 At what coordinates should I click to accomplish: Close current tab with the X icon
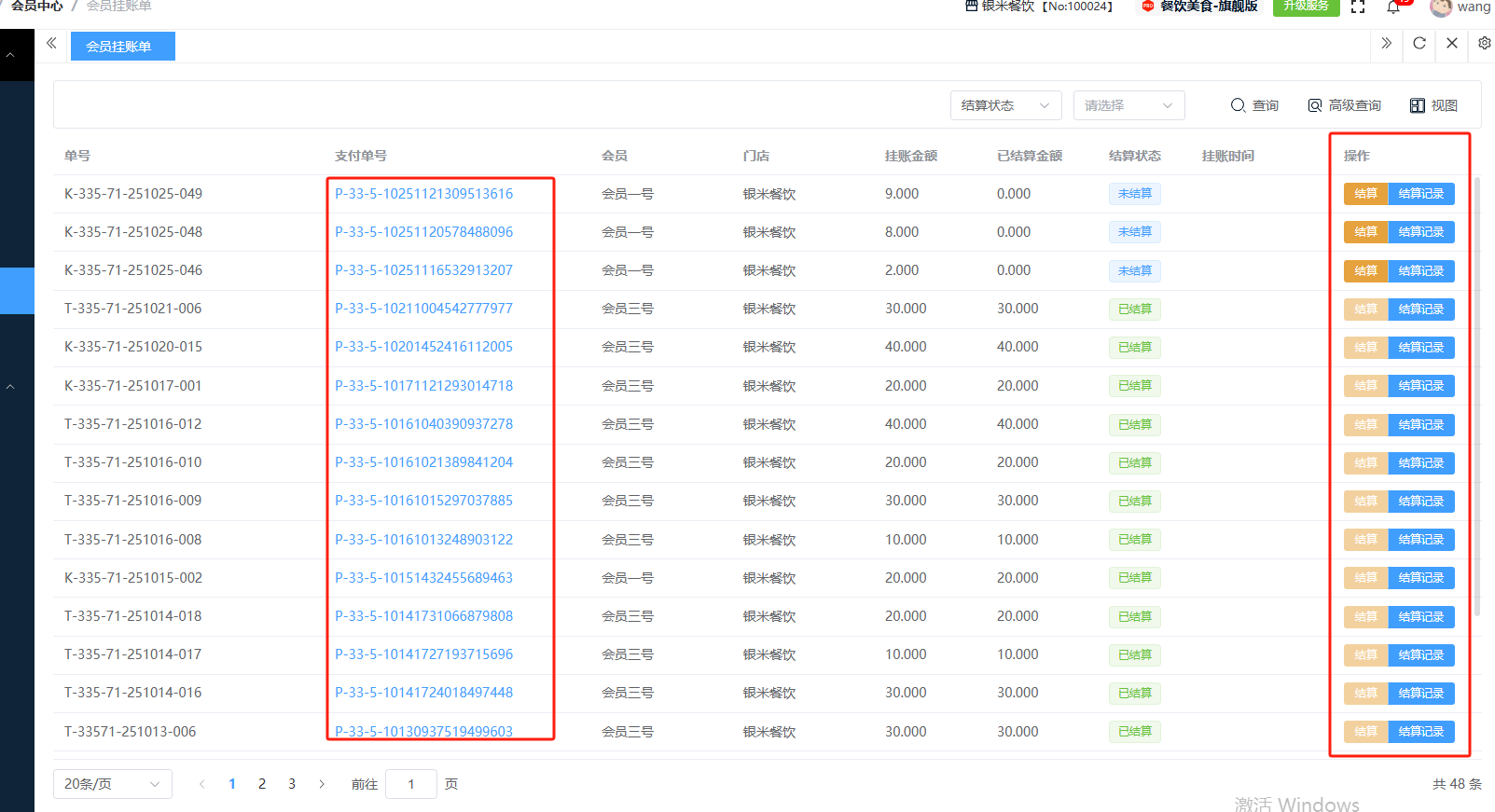[x=1452, y=43]
